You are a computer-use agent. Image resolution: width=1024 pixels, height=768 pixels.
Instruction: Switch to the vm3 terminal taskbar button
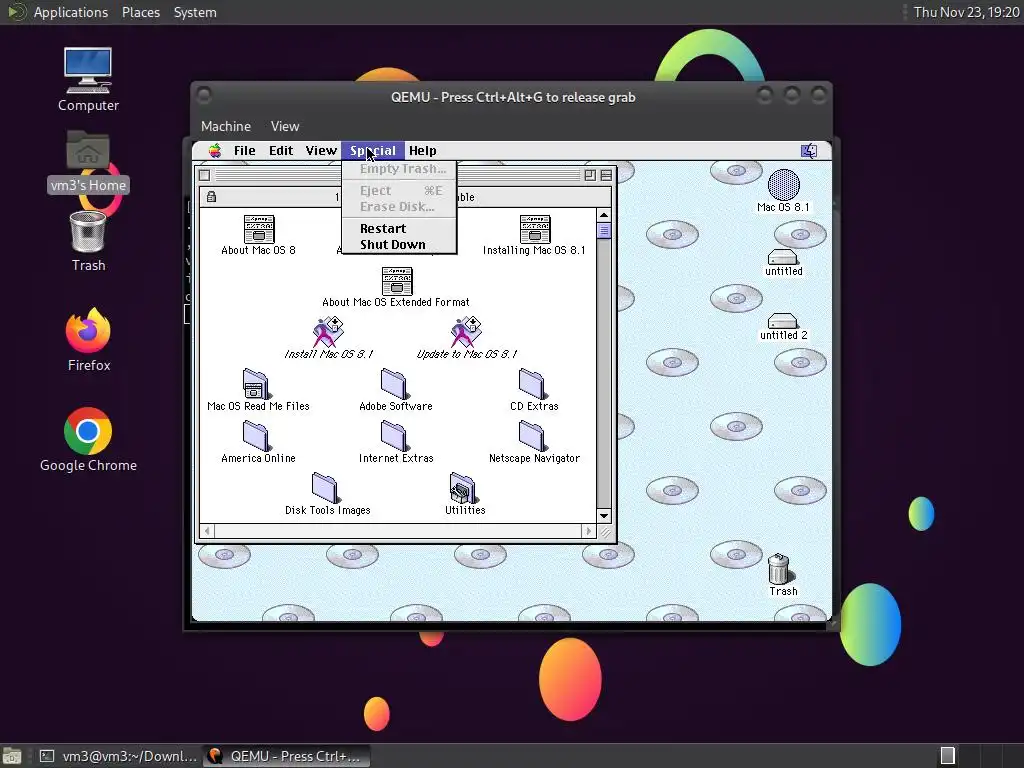pos(118,756)
